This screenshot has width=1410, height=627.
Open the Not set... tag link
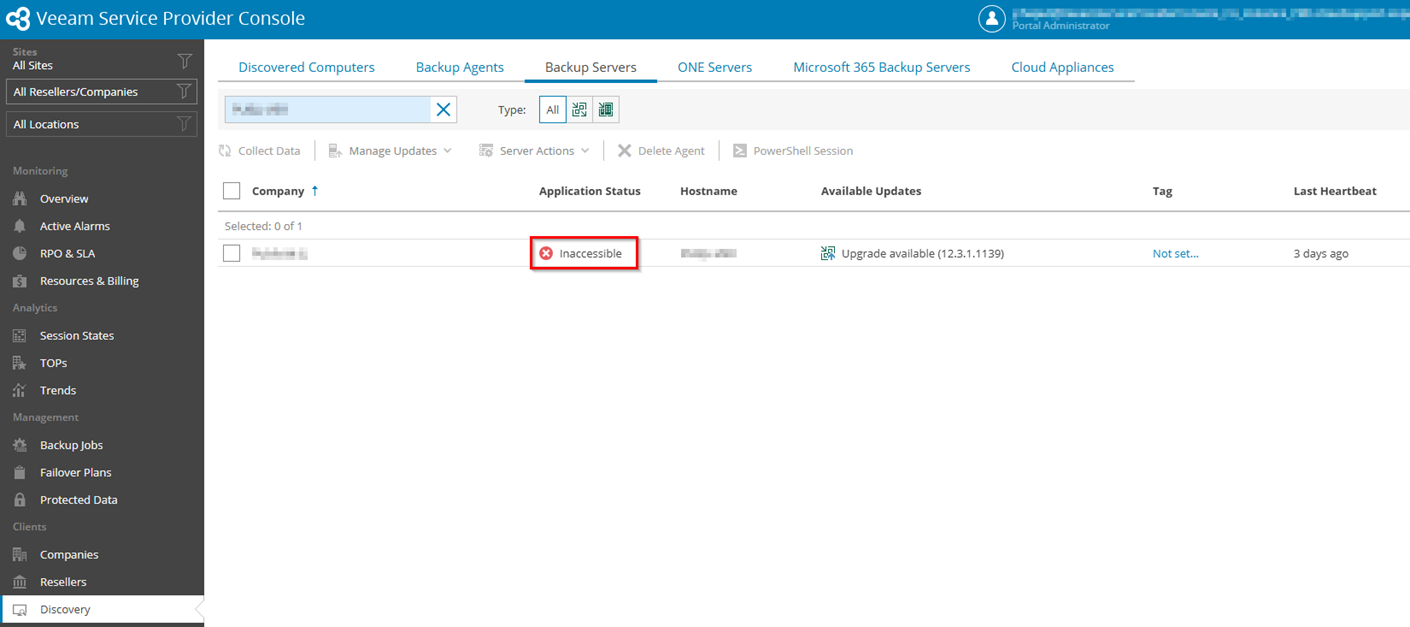[1175, 253]
